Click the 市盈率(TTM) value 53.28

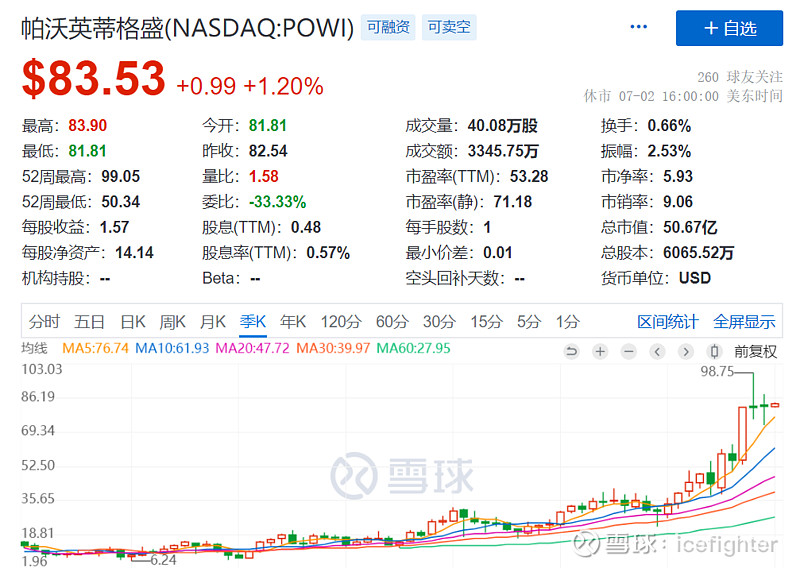click(x=529, y=177)
